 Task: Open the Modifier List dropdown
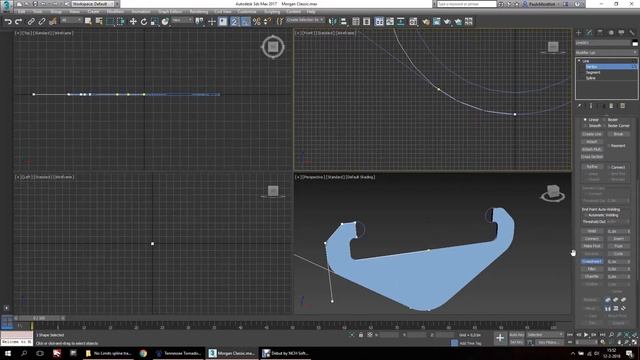606,53
